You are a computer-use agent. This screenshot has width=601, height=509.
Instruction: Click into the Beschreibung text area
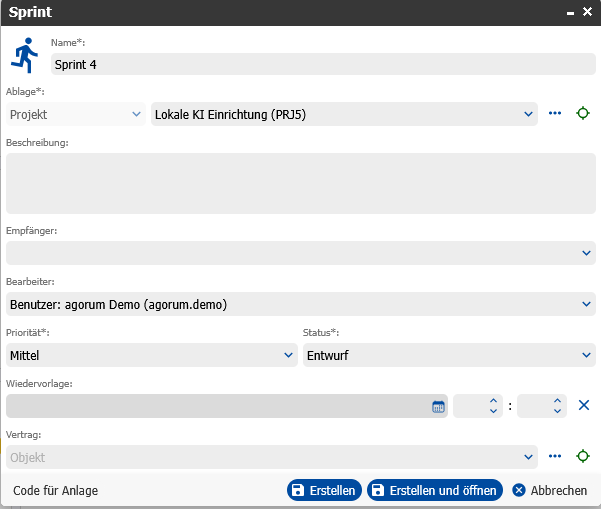click(x=301, y=184)
